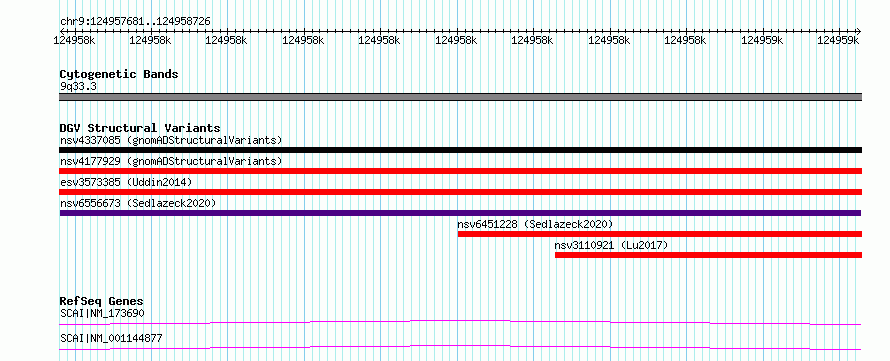
Task: Click the 9q33.3 band label
Action: (77, 86)
